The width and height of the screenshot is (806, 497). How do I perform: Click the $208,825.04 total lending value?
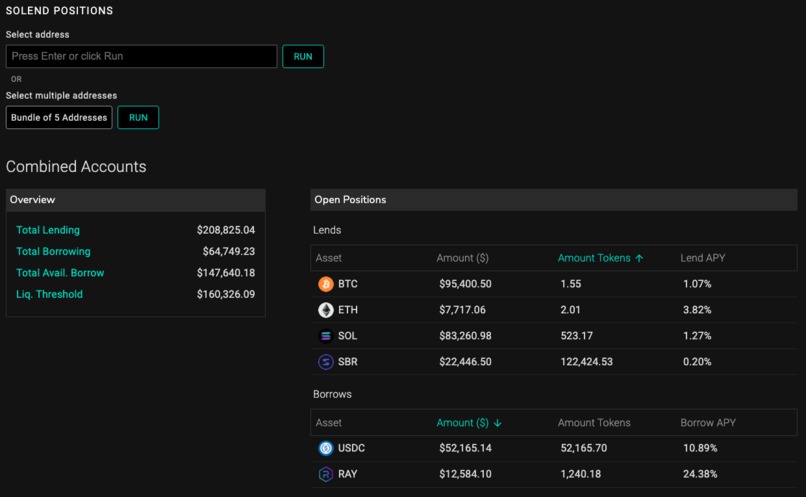(x=226, y=230)
